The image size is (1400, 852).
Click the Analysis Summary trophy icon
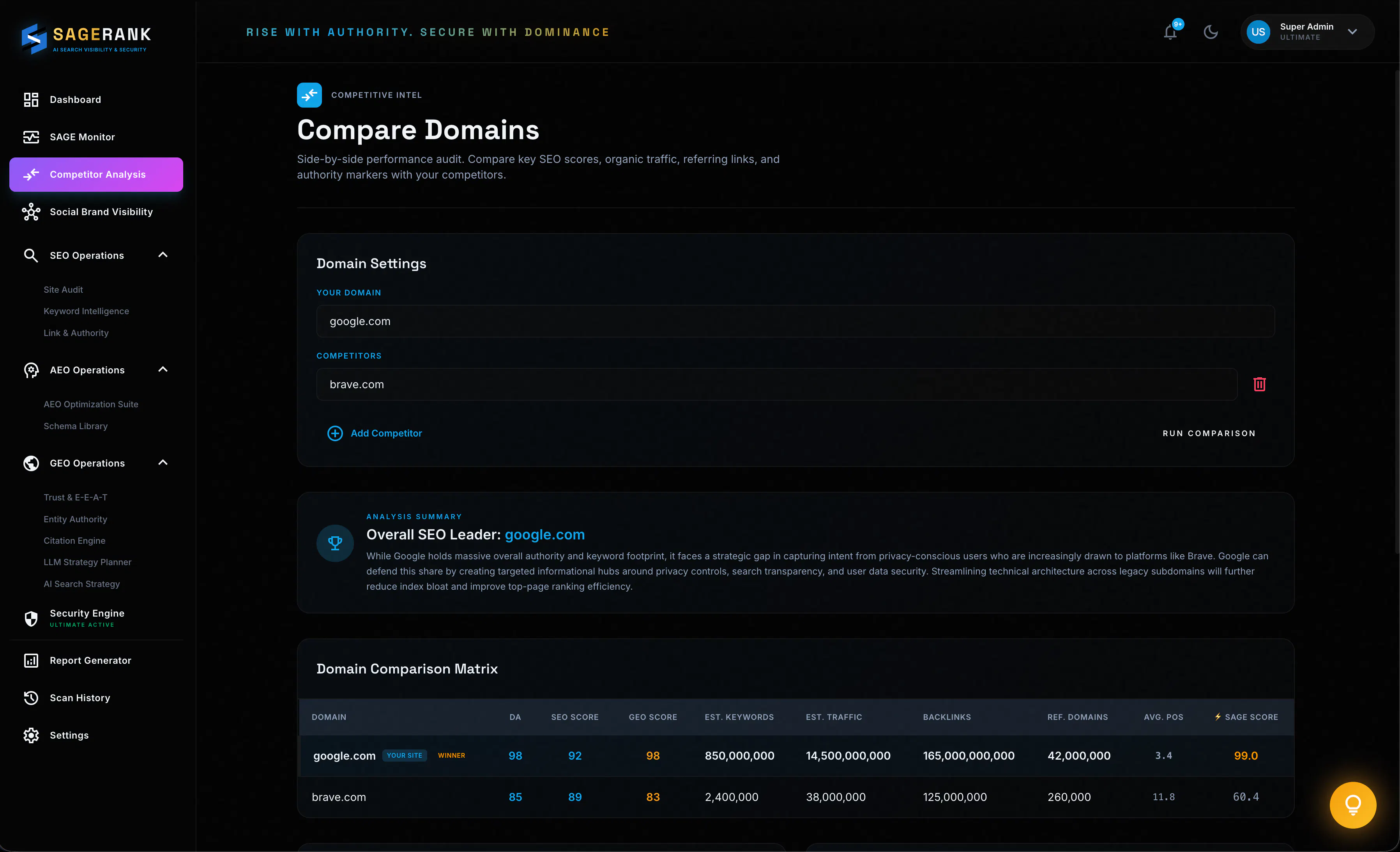pyautogui.click(x=335, y=543)
